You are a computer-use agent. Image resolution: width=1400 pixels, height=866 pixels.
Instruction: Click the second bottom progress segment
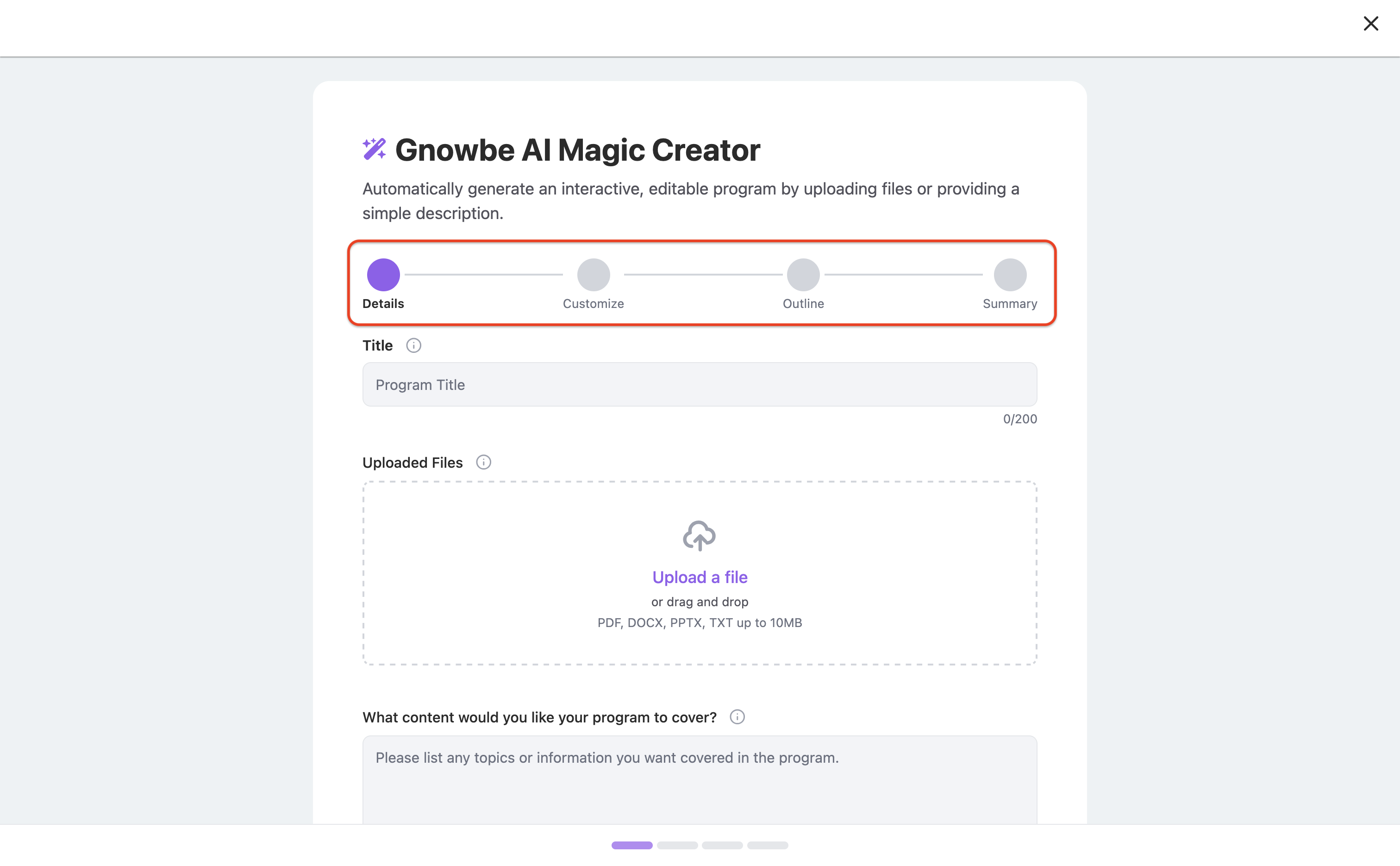point(677,845)
